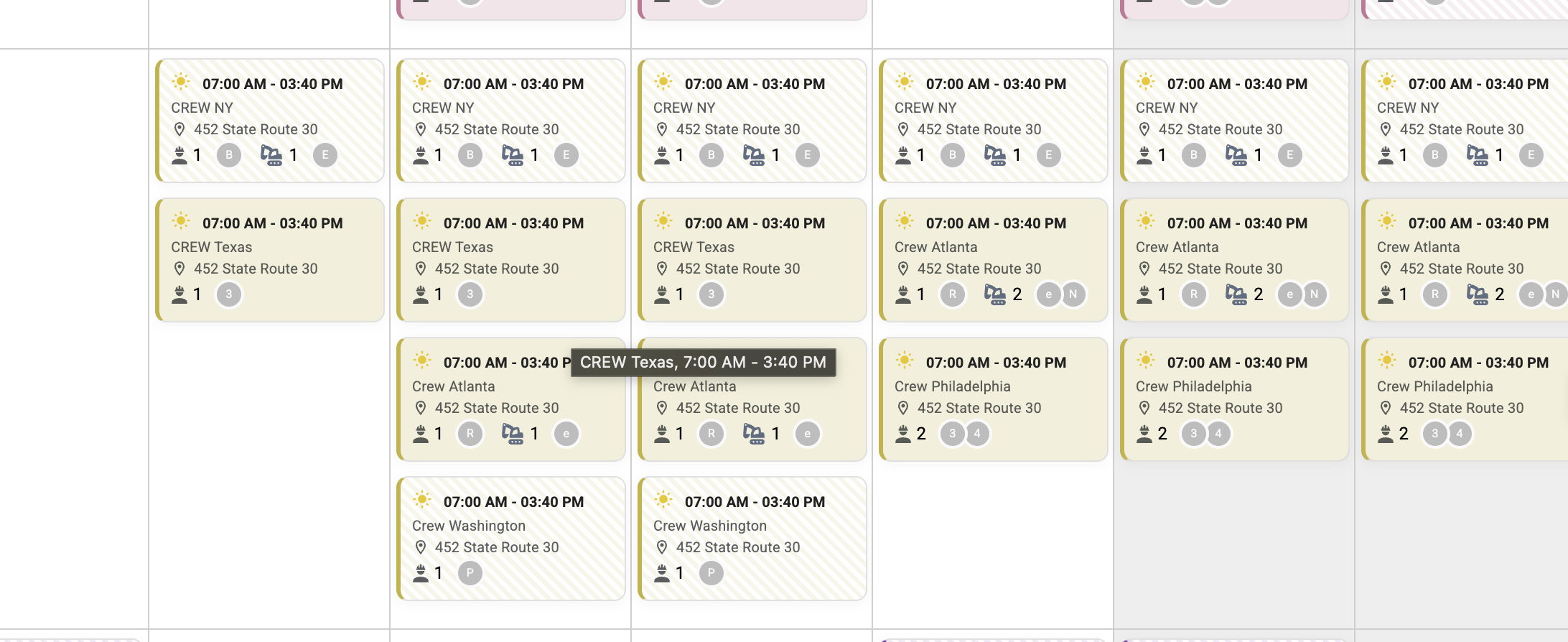Click the worker icon on the leftmost Crew Washington card
This screenshot has width=1568, height=642.
[x=421, y=573]
